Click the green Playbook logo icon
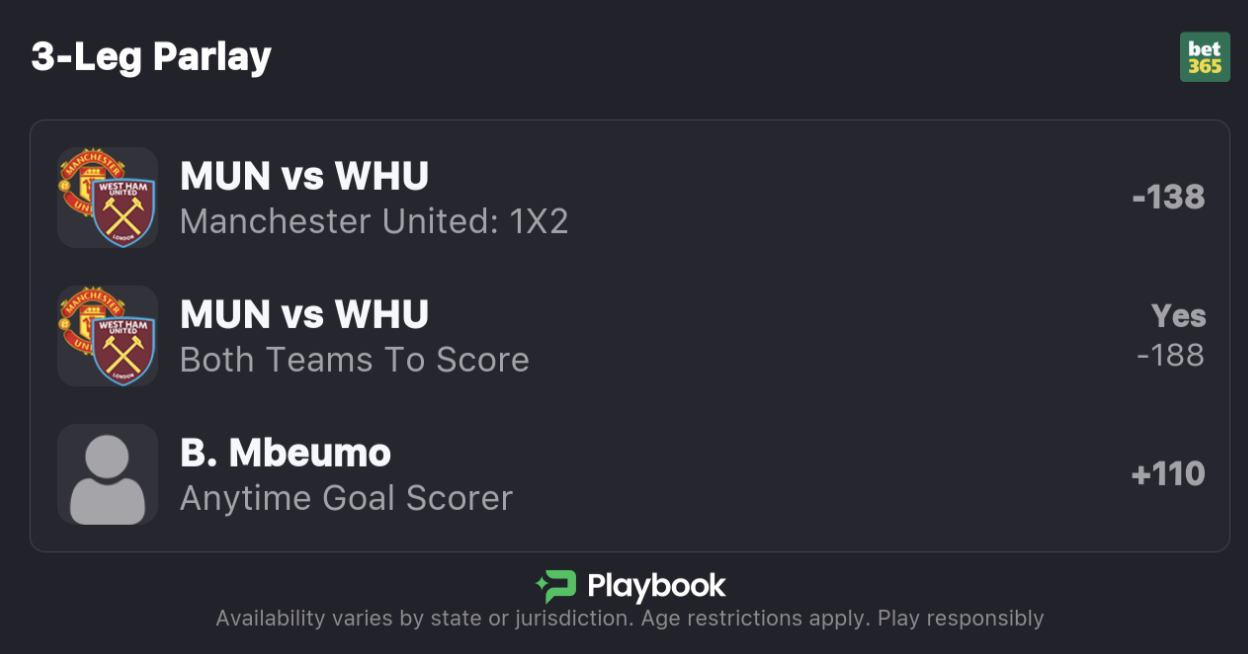This screenshot has height=654, width=1248. (x=555, y=586)
